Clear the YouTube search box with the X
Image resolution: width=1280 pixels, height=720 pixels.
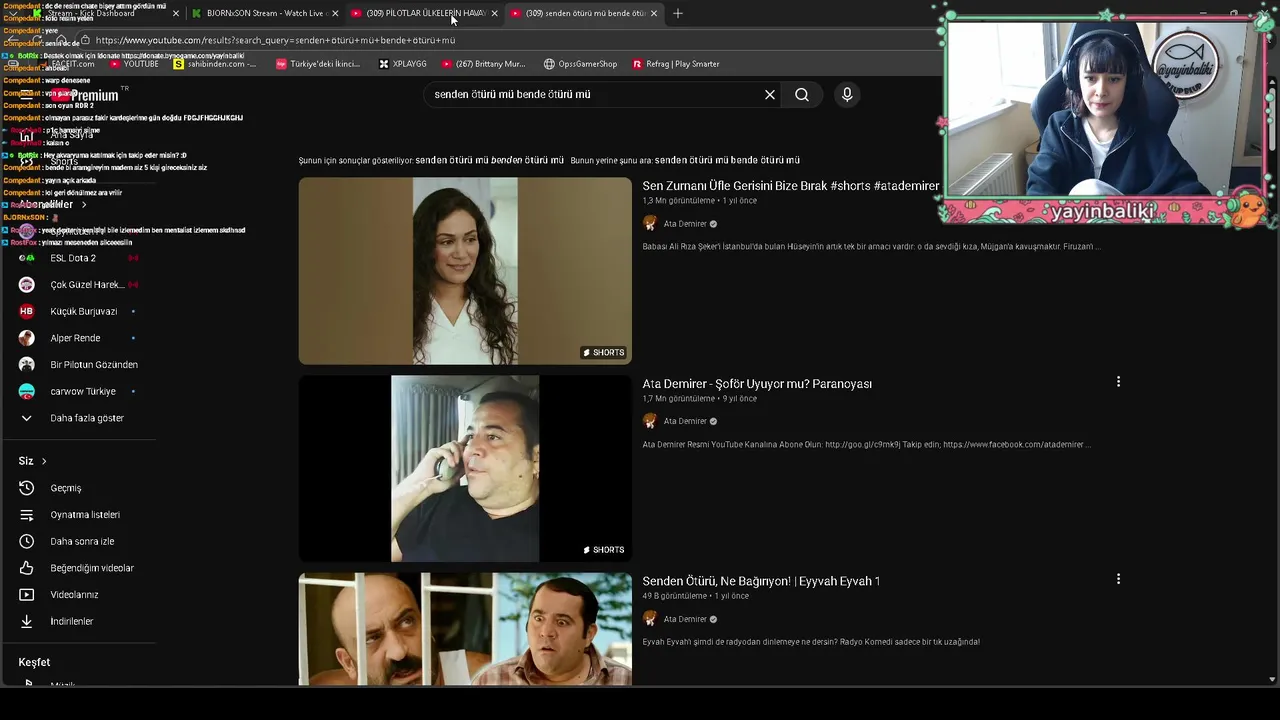(x=770, y=94)
